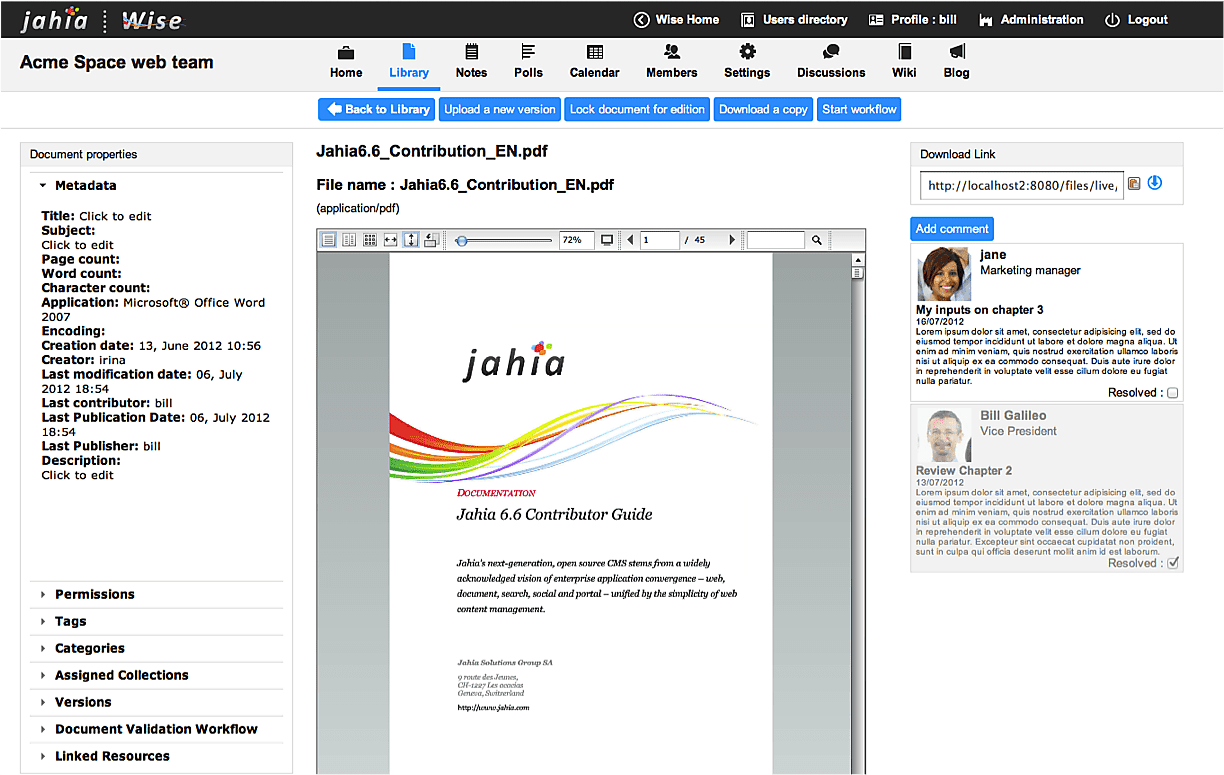Image resolution: width=1224 pixels, height=775 pixels.
Task: Click Lock document for edition button
Action: (637, 109)
